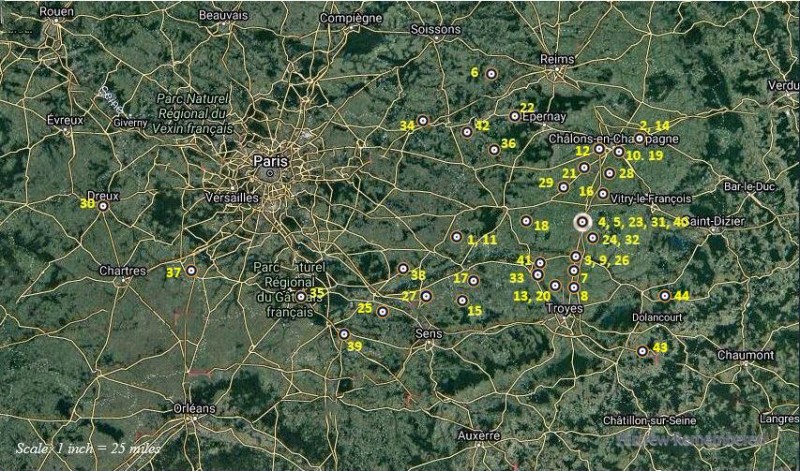The image size is (800, 471).
Task: Click marker 37 east of Chartres
Action: 191,271
